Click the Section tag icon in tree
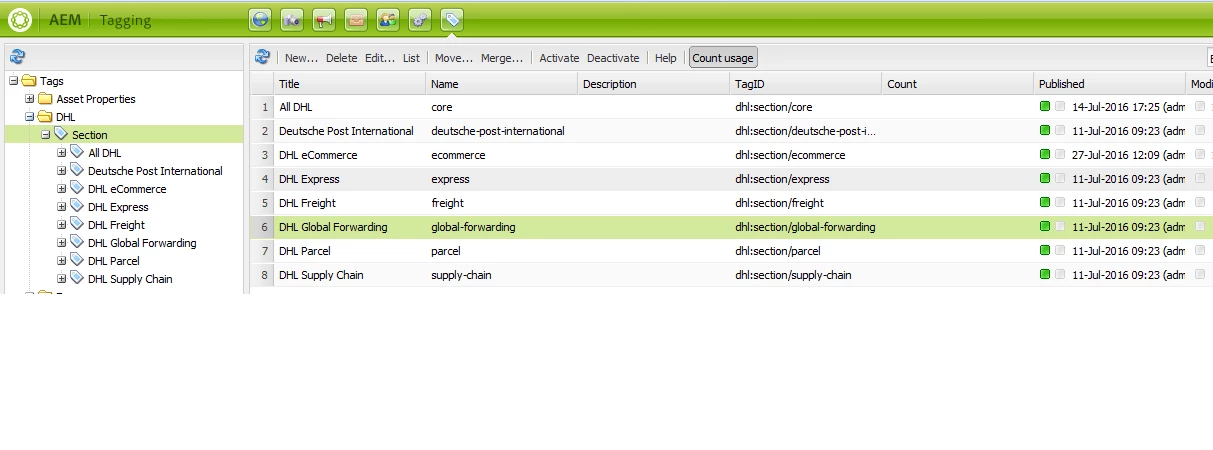The image size is (1213, 450). click(x=61, y=134)
